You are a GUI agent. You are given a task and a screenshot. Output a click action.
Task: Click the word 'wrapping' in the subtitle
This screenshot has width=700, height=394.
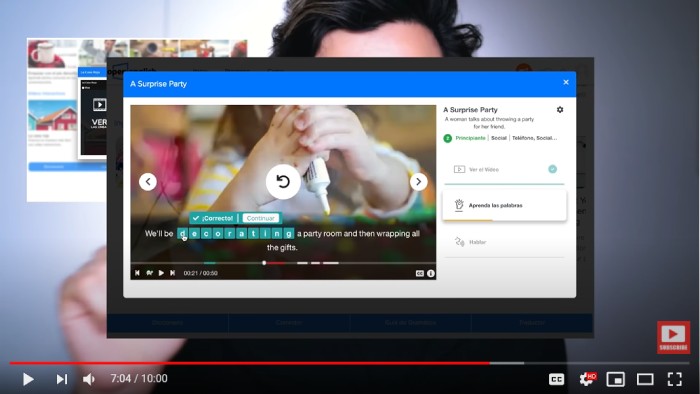(x=393, y=233)
